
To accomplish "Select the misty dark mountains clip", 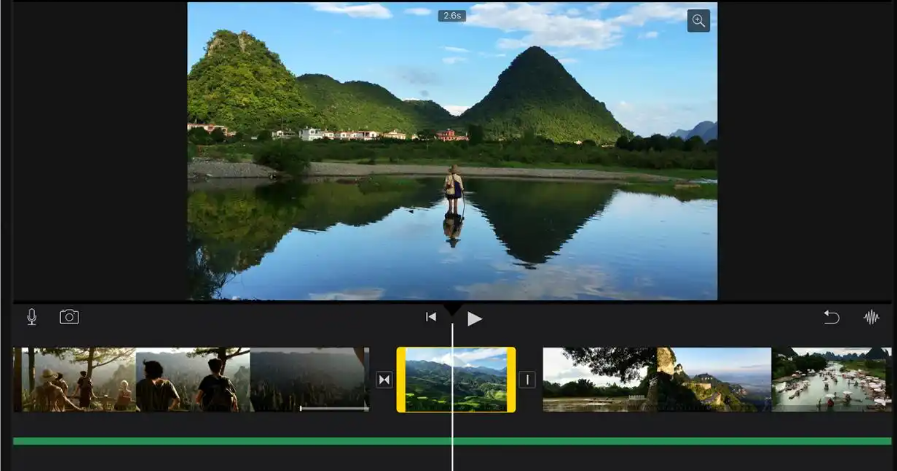I will 309,379.
